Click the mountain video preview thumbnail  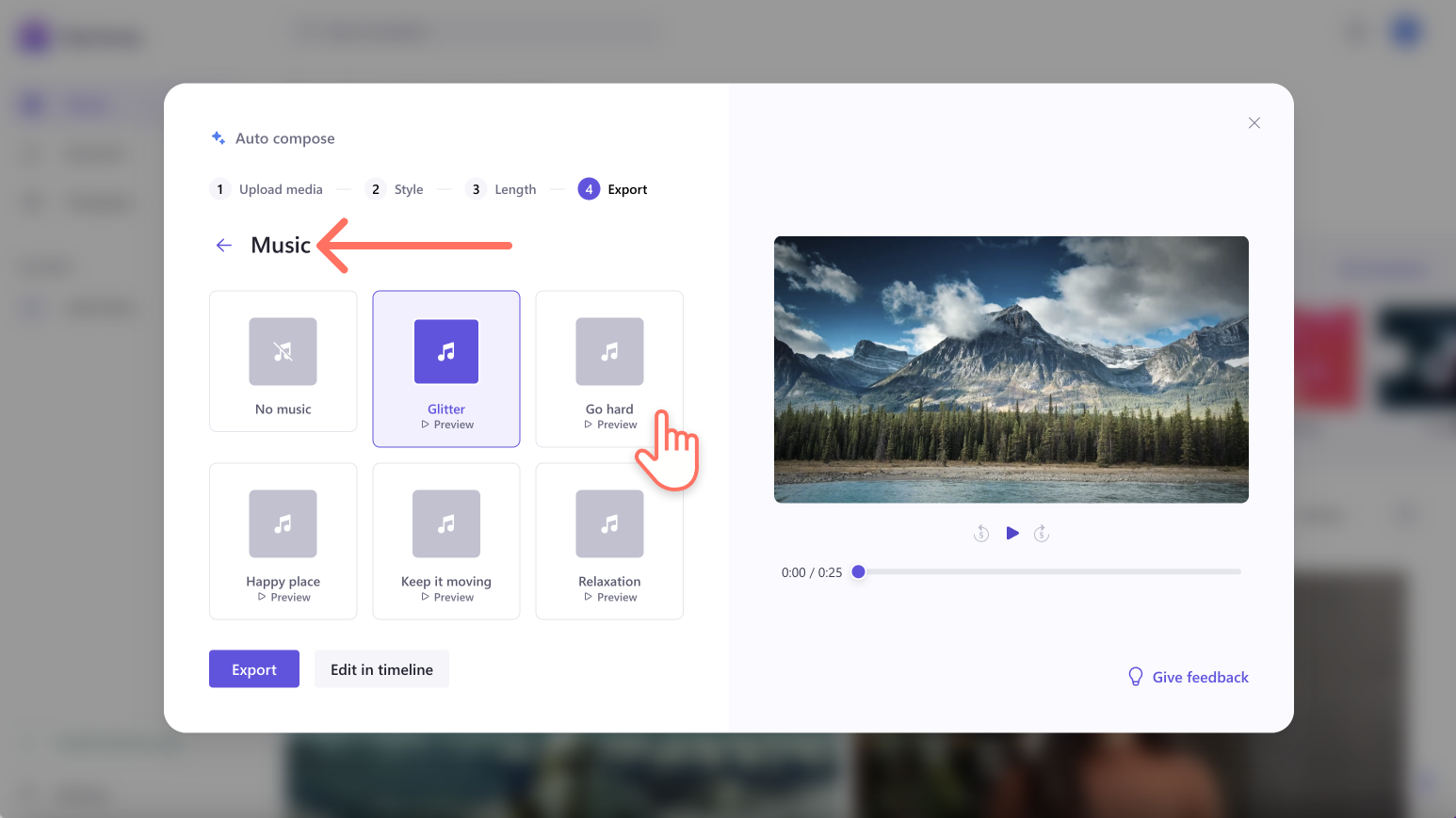[x=1011, y=368]
